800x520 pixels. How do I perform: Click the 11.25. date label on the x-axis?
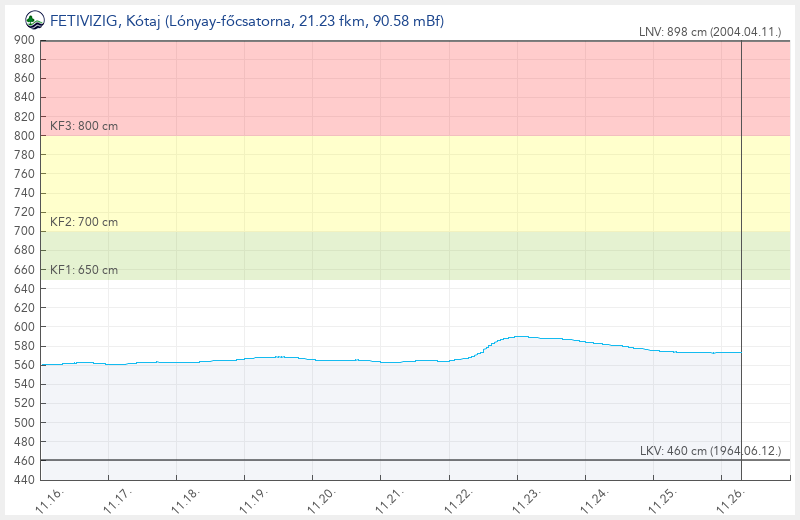click(x=662, y=499)
